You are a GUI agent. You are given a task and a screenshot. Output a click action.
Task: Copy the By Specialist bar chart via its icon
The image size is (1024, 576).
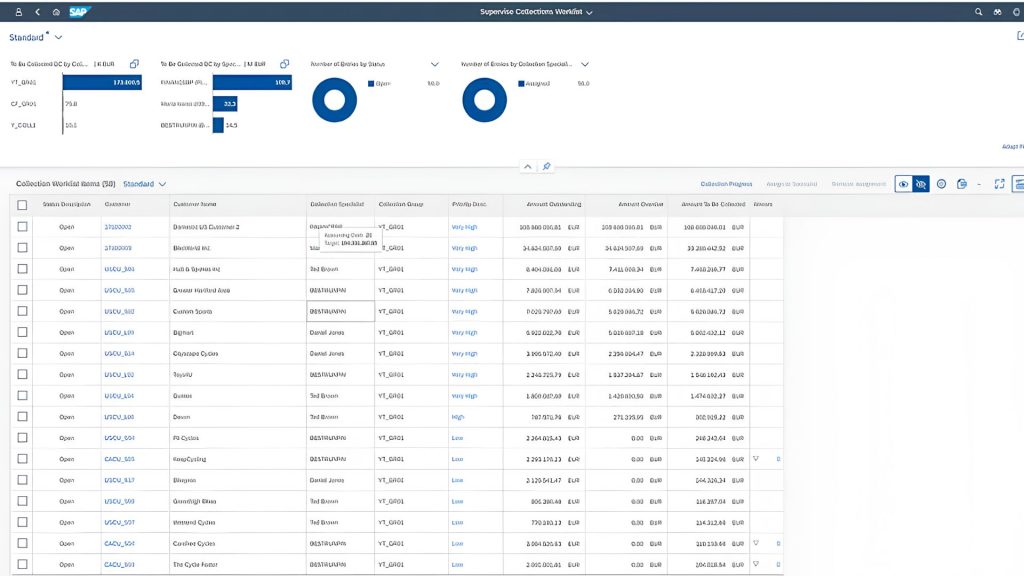pos(285,64)
